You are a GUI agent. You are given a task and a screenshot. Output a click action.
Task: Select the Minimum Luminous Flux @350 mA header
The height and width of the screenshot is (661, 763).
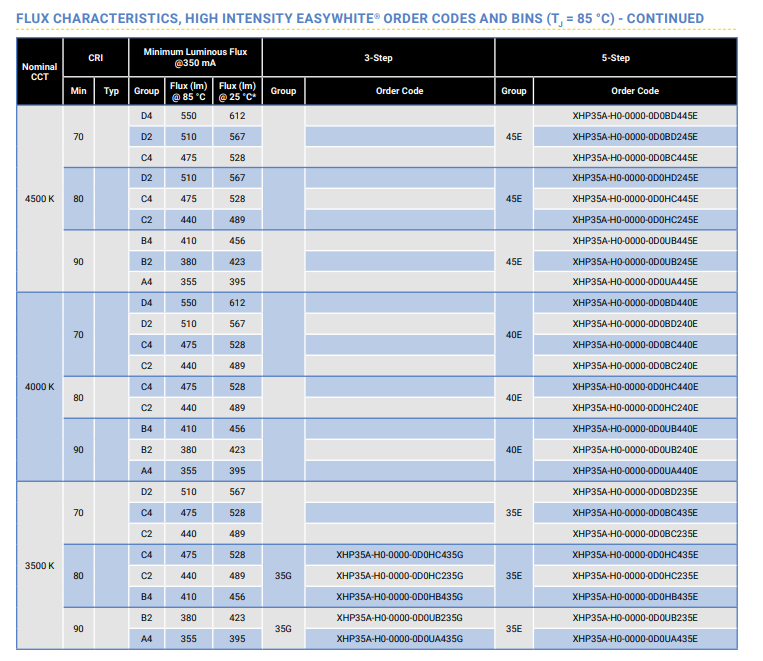[x=195, y=57]
